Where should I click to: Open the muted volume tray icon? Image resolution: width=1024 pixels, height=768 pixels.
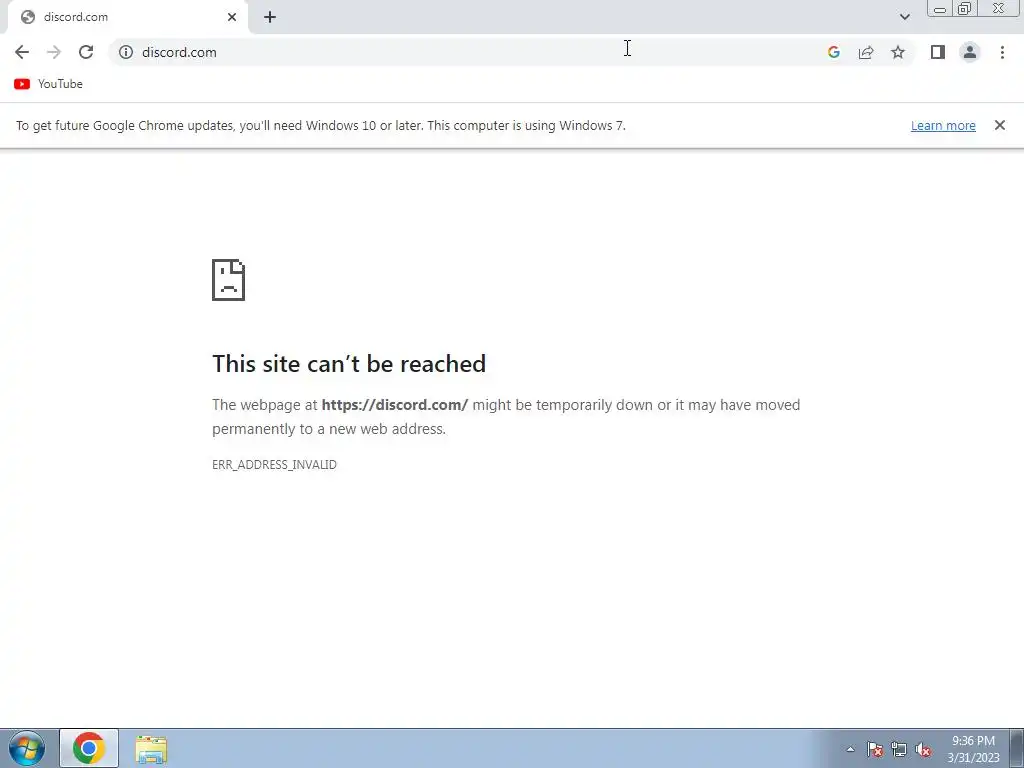coord(923,750)
